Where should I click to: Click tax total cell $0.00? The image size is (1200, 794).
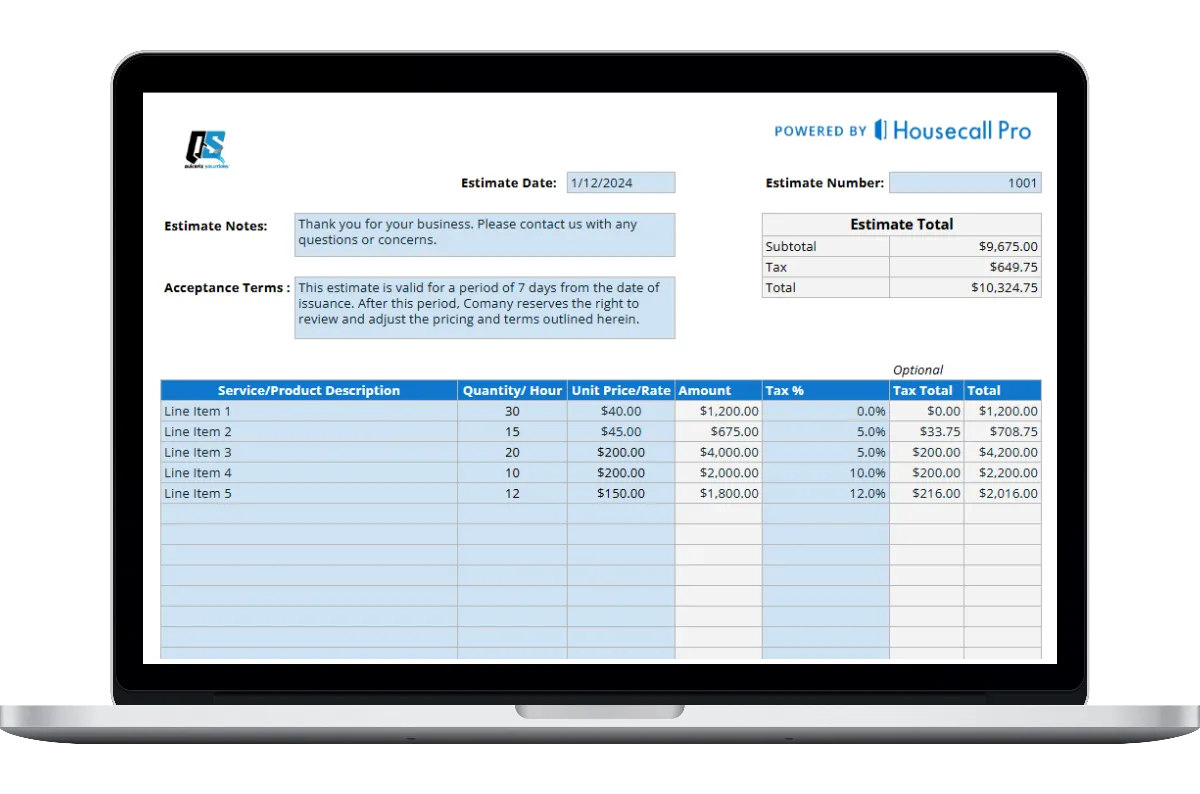(x=926, y=411)
